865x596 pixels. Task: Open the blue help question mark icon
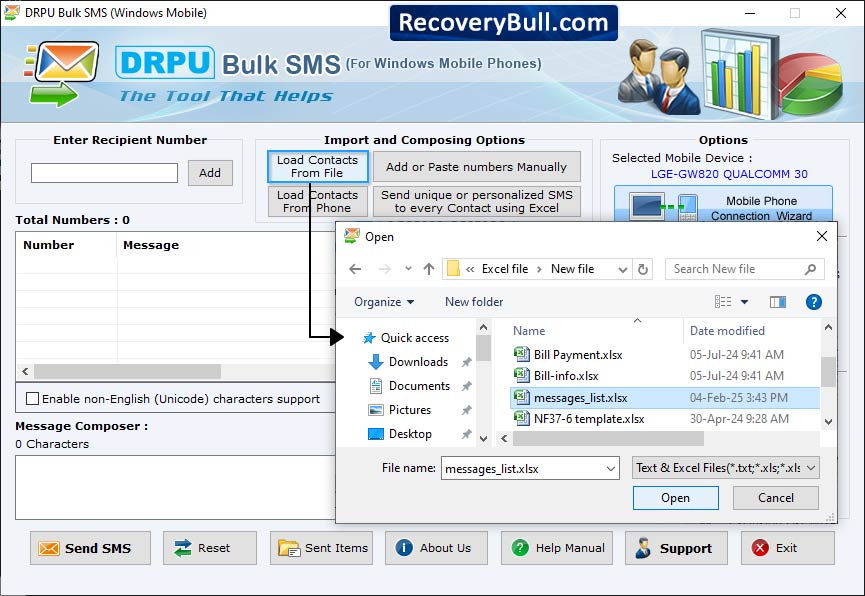pos(814,302)
